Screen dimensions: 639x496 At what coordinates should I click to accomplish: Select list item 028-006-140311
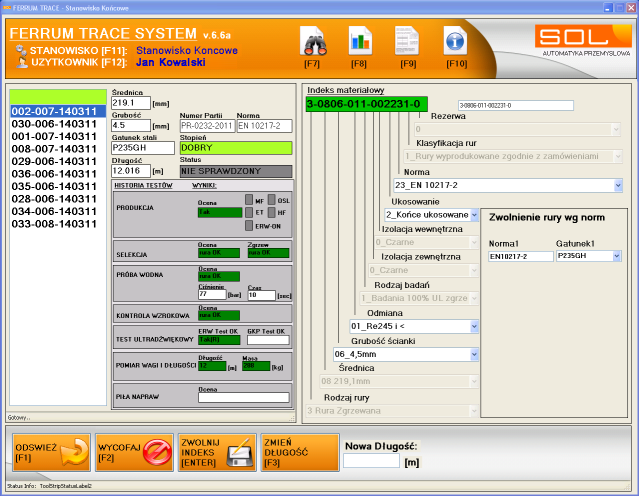tap(58, 199)
